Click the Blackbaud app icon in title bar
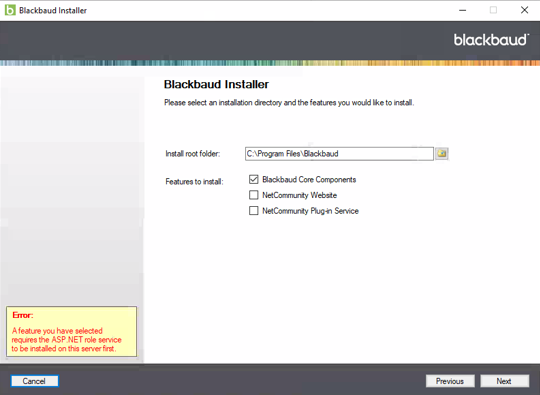Image resolution: width=540 pixels, height=395 pixels. [x=10, y=10]
